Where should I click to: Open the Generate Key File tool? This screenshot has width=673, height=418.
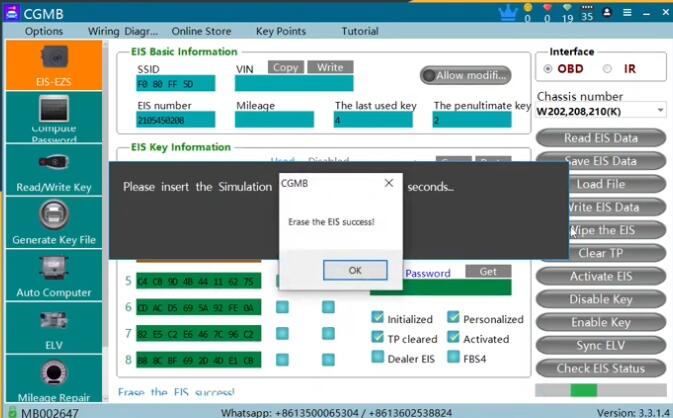pos(52,222)
